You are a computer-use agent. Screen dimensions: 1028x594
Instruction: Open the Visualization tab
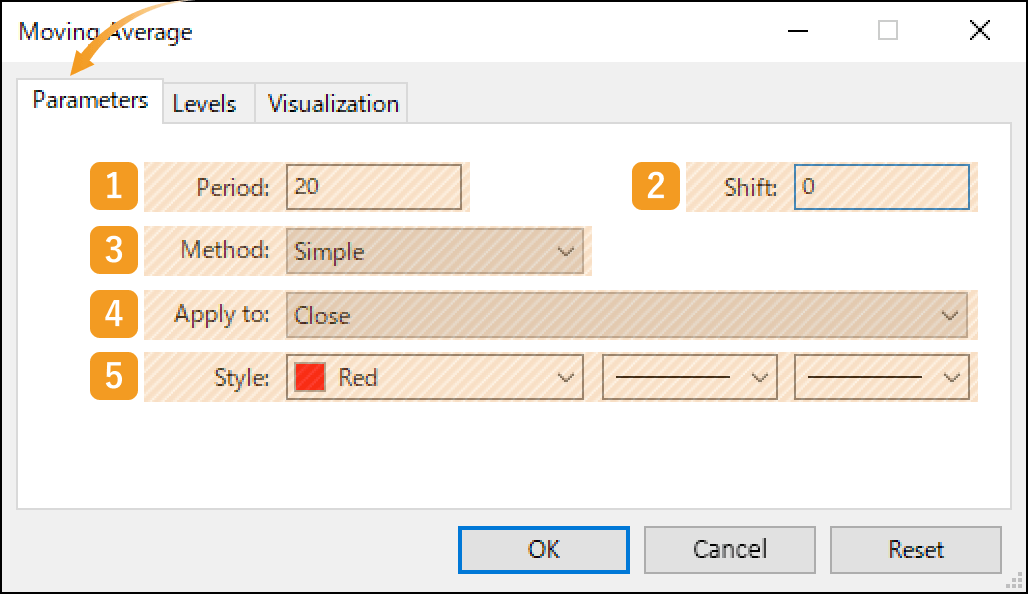point(332,104)
